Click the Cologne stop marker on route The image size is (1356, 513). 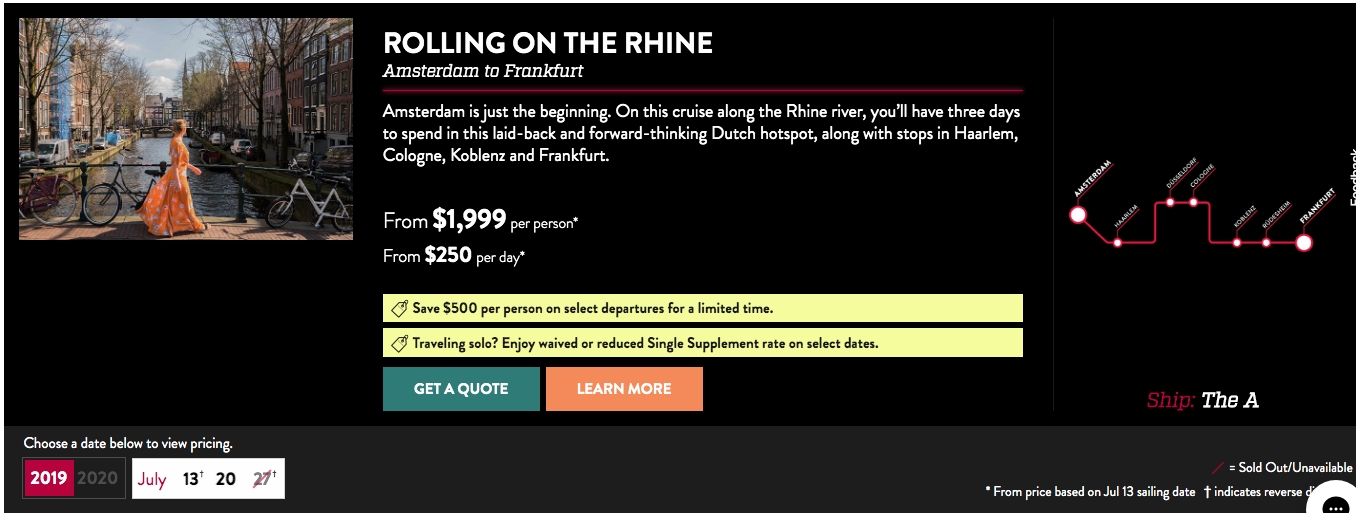pos(1193,203)
